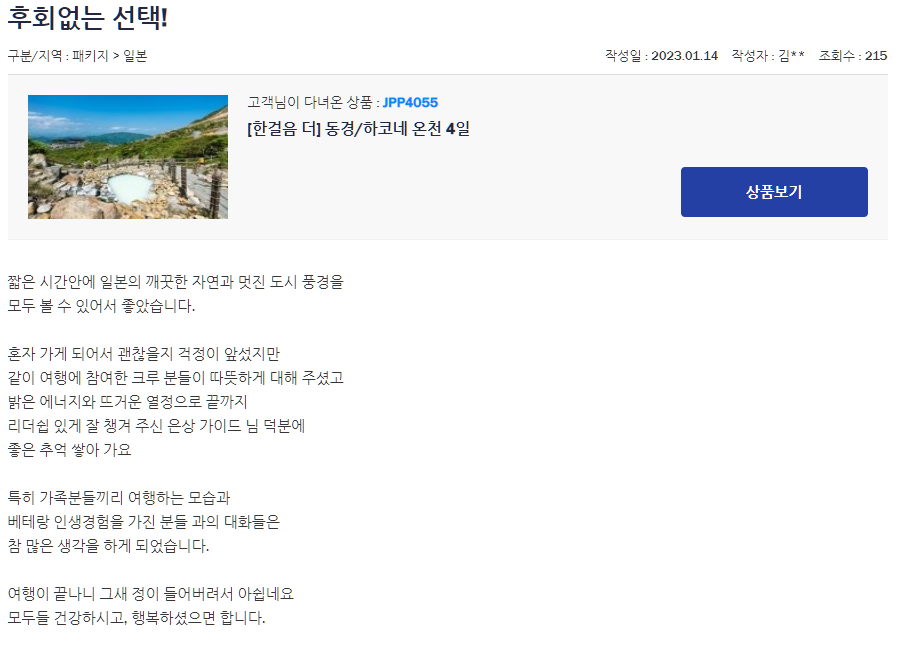This screenshot has height=657, width=908.
Task: Click the closing line 모두들 건강하시고
Action: pyautogui.click(x=136, y=618)
